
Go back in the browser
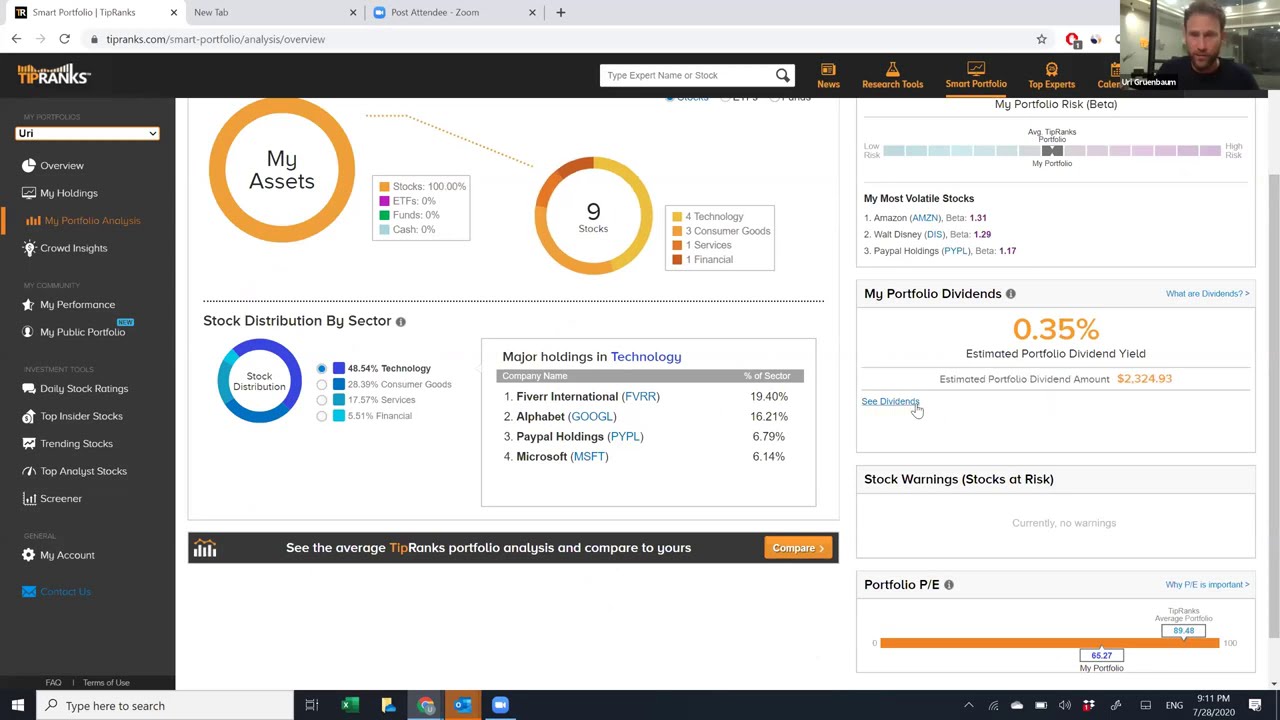click(x=16, y=39)
